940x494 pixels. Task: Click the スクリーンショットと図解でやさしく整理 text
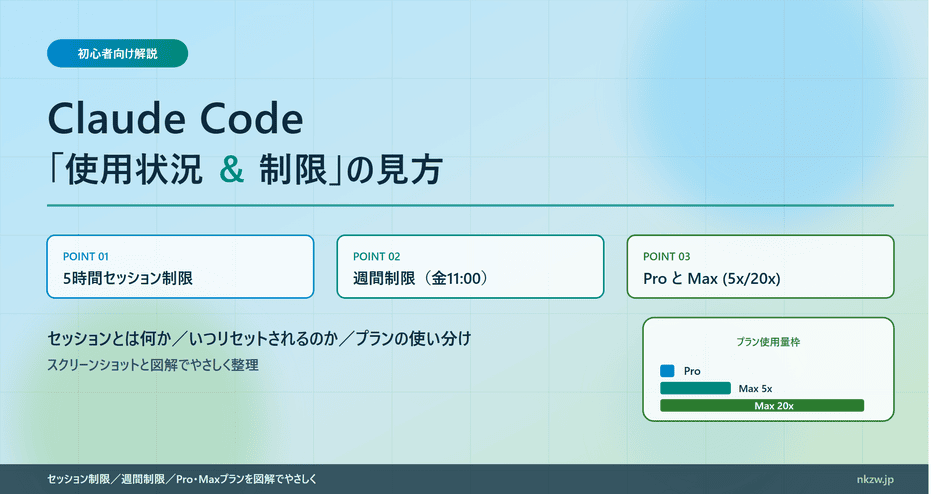pos(153,365)
